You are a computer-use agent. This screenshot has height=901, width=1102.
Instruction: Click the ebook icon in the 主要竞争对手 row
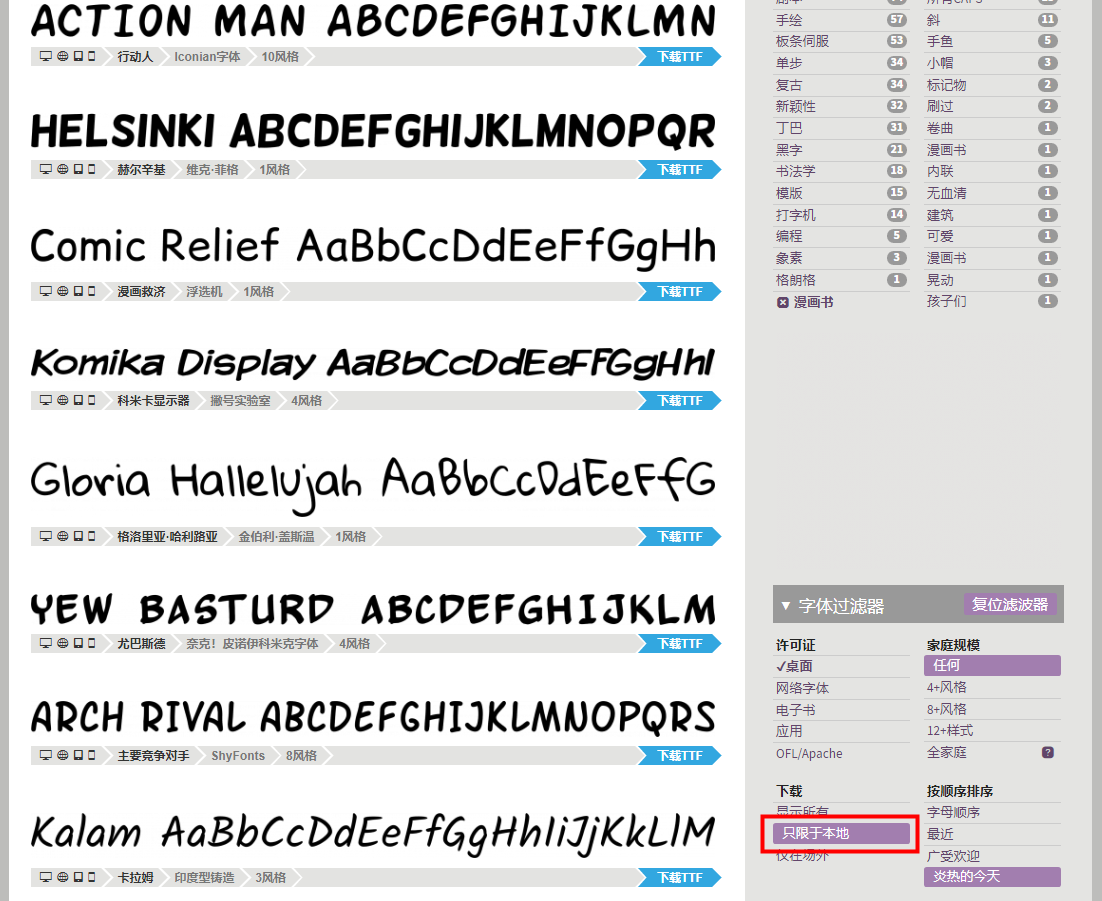79,755
